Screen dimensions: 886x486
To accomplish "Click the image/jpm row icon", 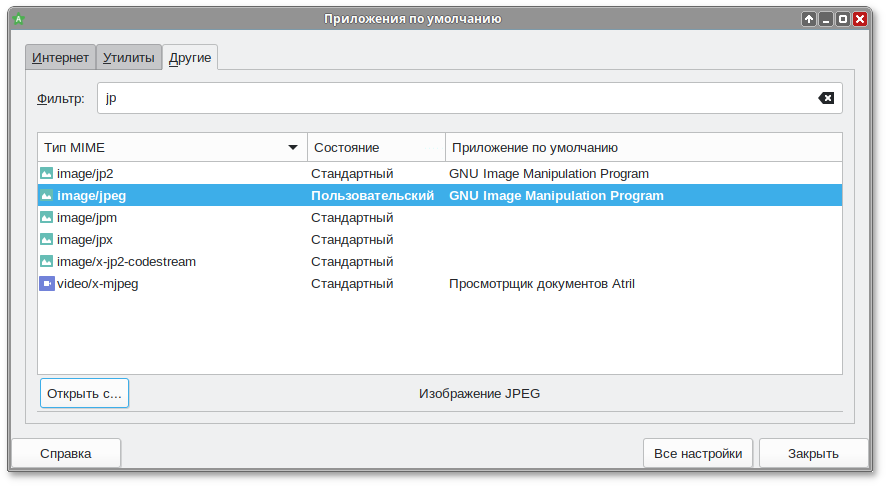I will click(46, 218).
